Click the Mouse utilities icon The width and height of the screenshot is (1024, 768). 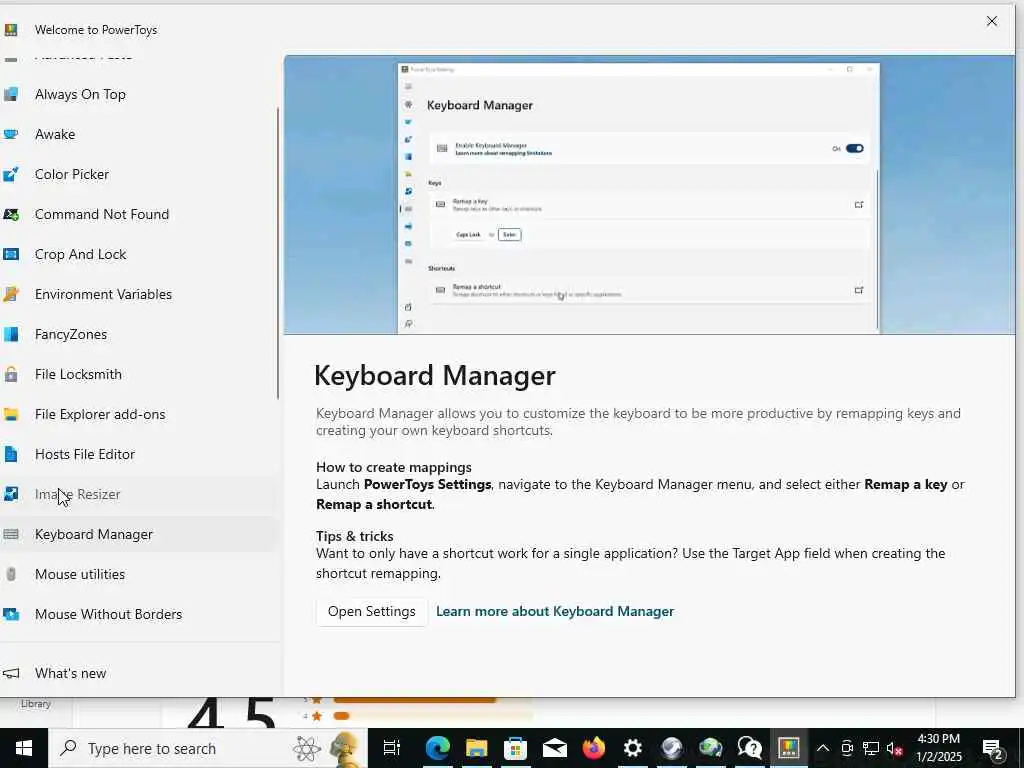[x=10, y=574]
